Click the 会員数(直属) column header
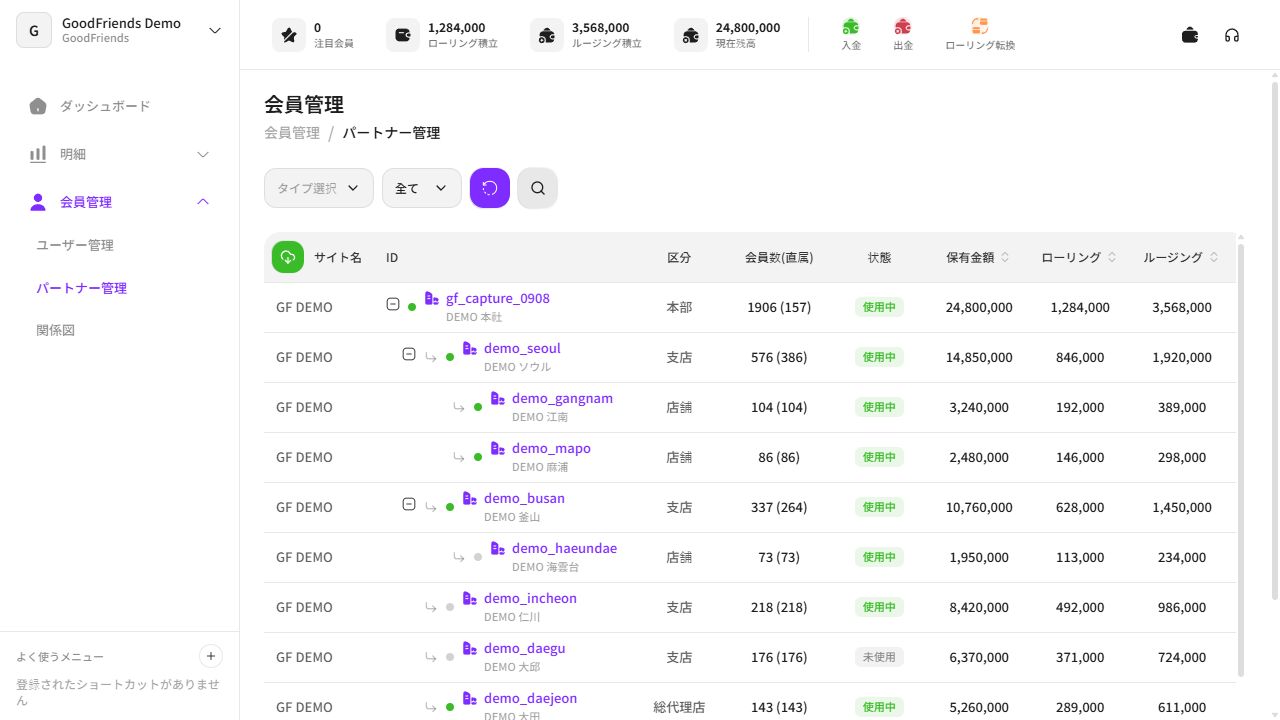 pos(779,257)
